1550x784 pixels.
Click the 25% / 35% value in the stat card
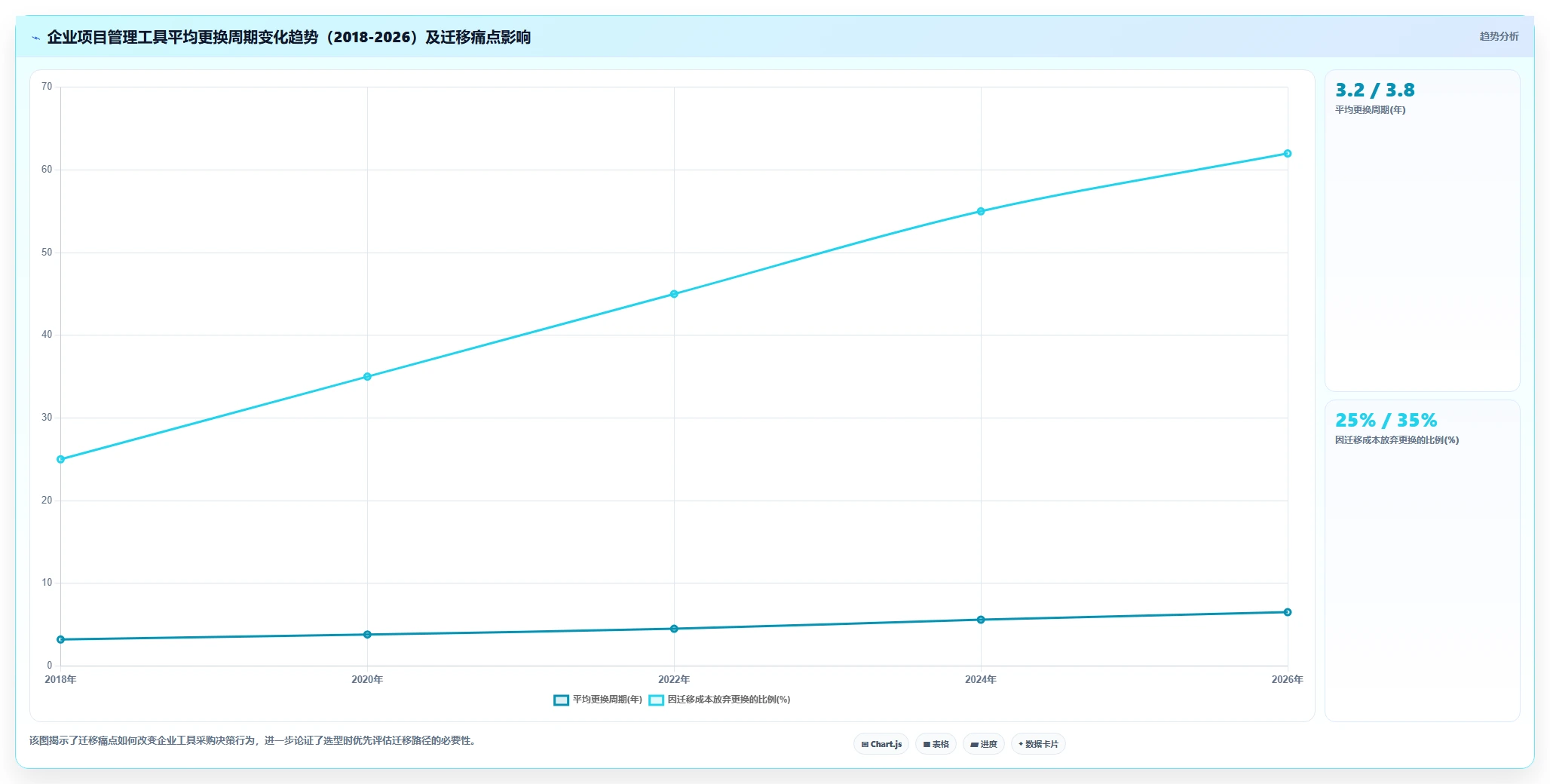point(1386,421)
